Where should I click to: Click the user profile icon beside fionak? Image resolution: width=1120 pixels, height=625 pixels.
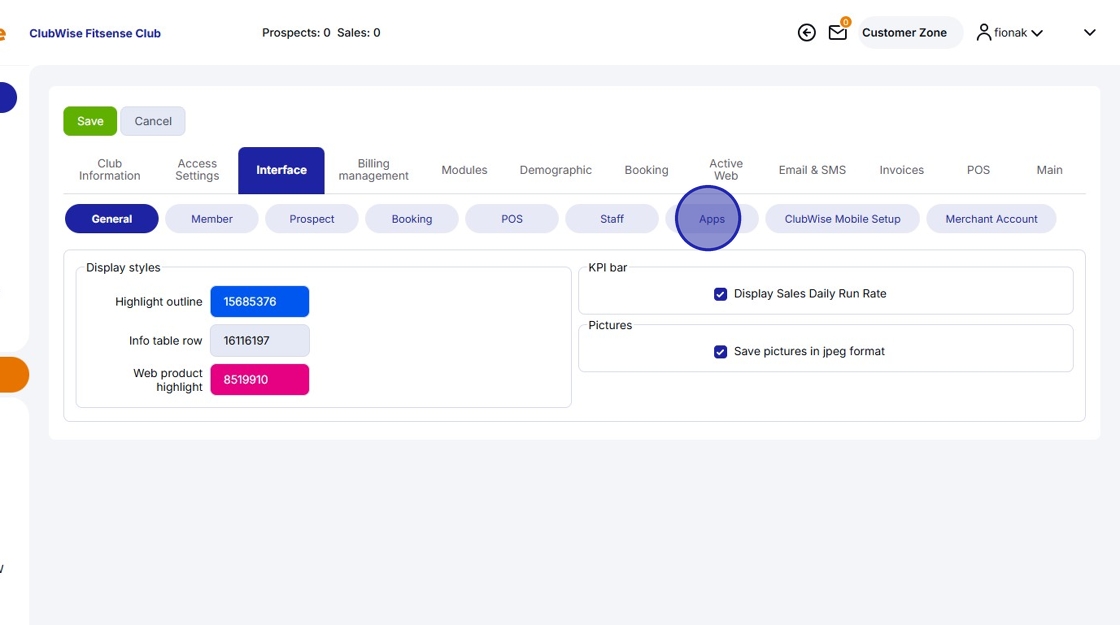984,33
